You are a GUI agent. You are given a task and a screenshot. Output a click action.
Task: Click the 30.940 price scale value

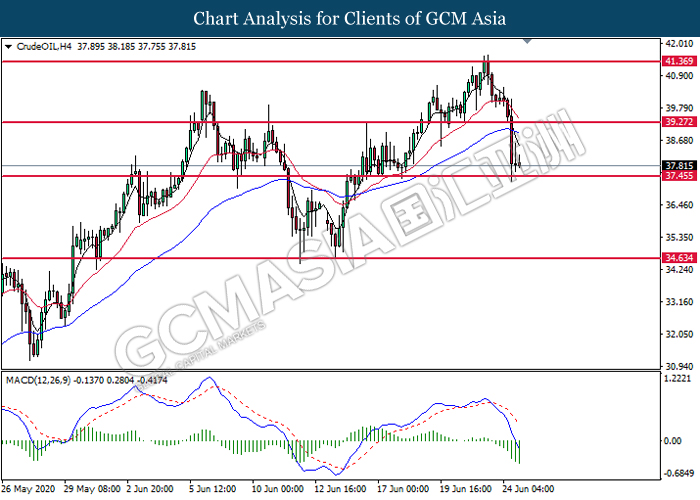(x=679, y=367)
